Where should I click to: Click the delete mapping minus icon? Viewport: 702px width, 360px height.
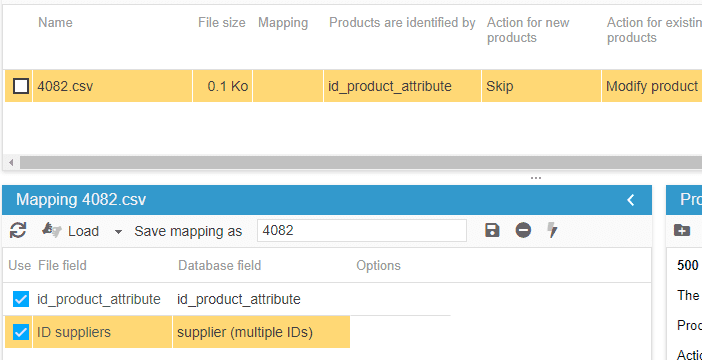click(523, 230)
